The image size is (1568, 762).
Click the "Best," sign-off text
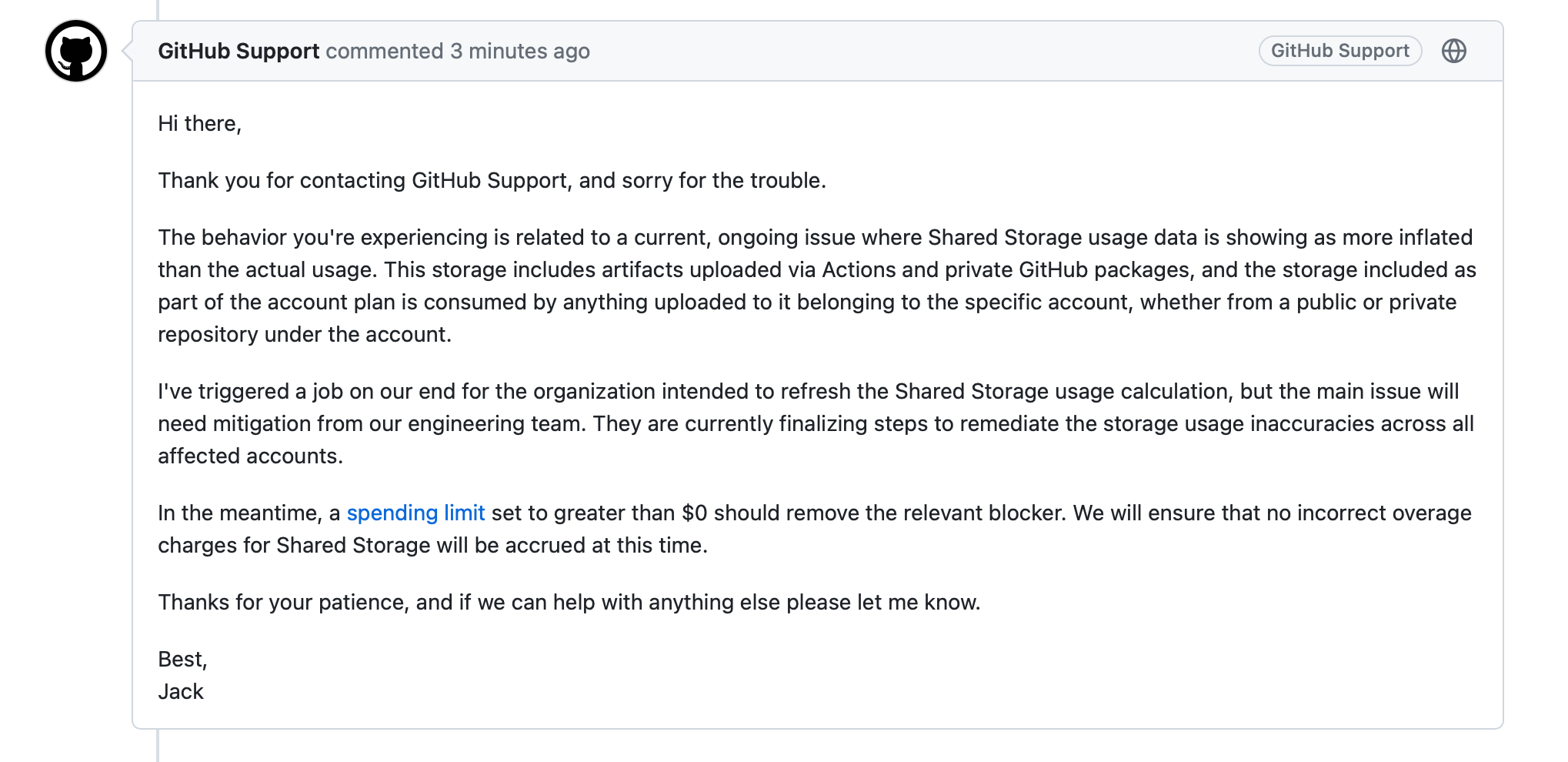tap(182, 659)
